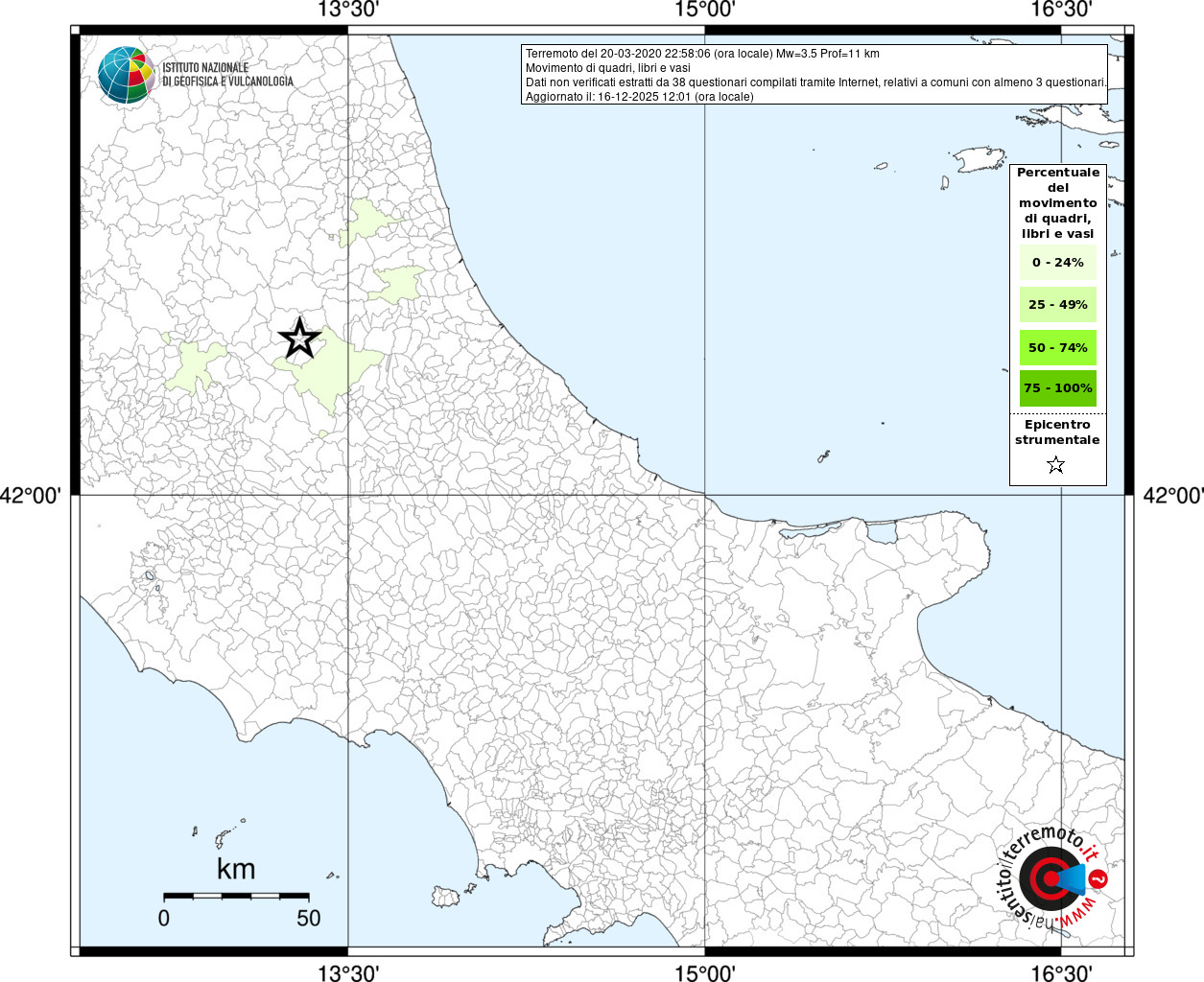Click the epicenter star on the map
The height and width of the screenshot is (982, 1204).
click(299, 338)
